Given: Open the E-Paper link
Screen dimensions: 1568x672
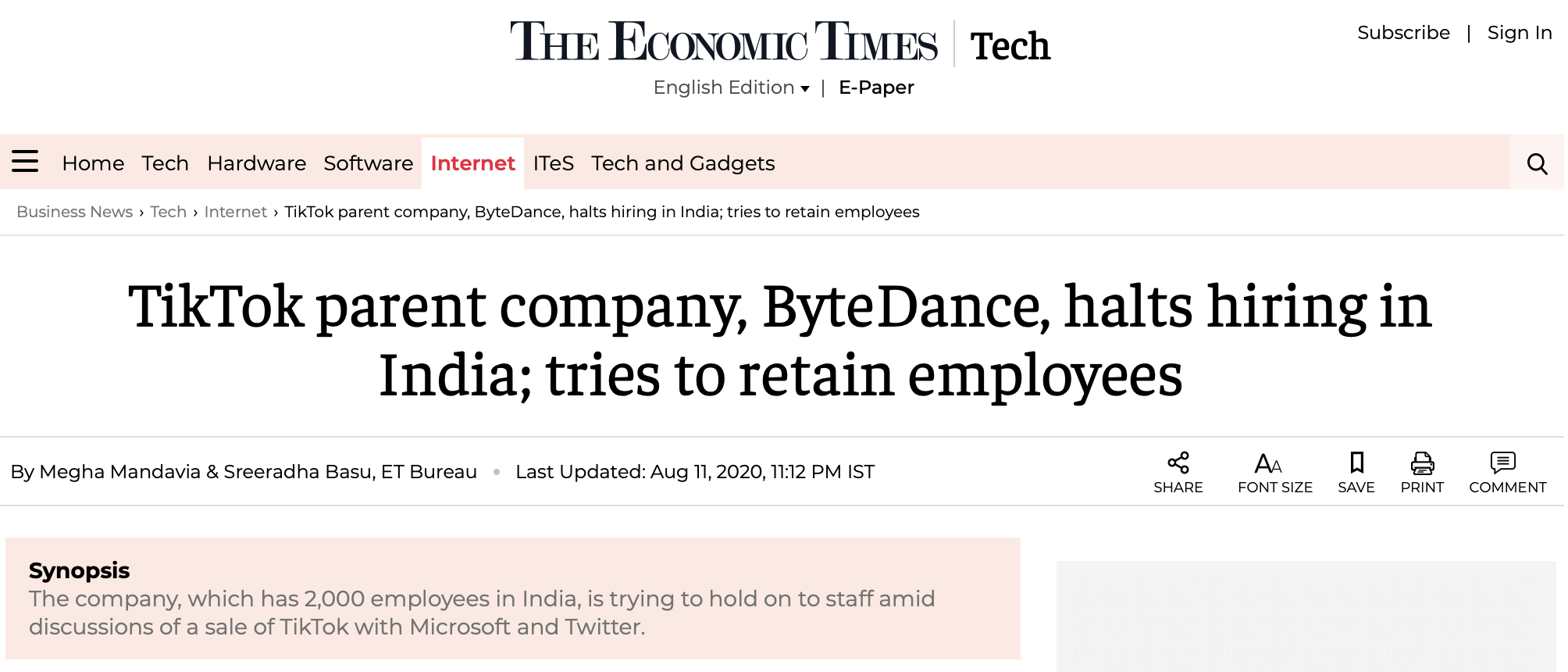Looking at the screenshot, I should 876,88.
